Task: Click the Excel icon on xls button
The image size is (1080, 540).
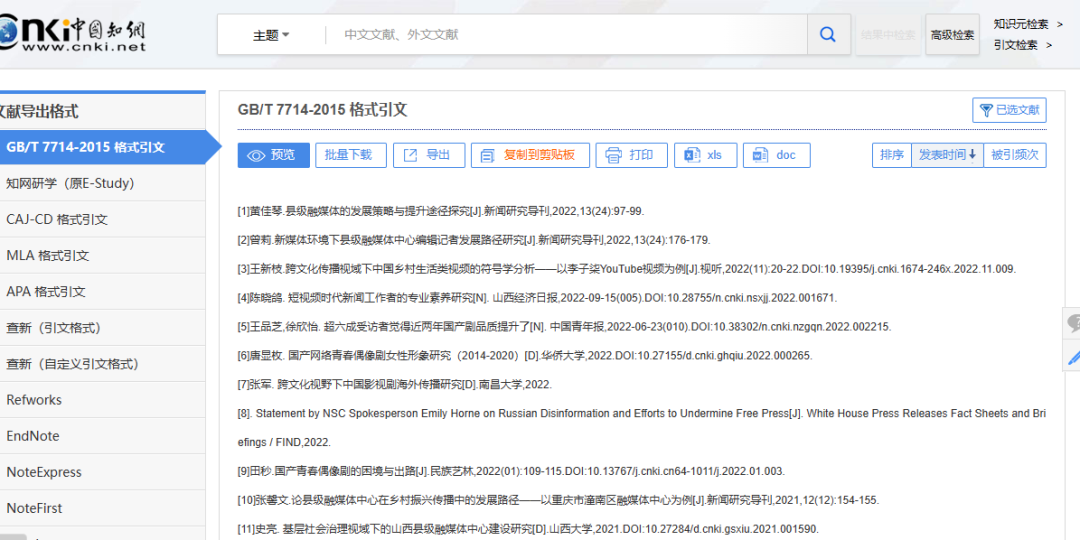Action: coord(692,155)
